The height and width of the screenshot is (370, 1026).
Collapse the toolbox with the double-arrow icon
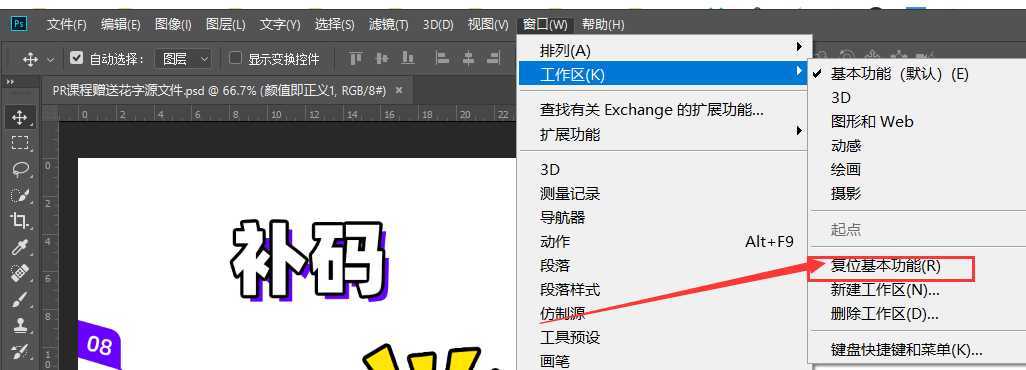click(10, 82)
